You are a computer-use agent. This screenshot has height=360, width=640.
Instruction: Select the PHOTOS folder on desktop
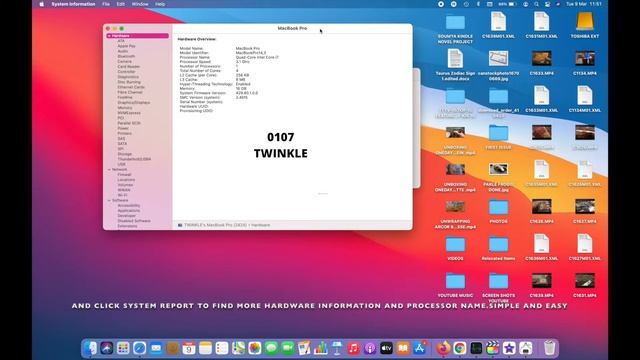point(498,211)
